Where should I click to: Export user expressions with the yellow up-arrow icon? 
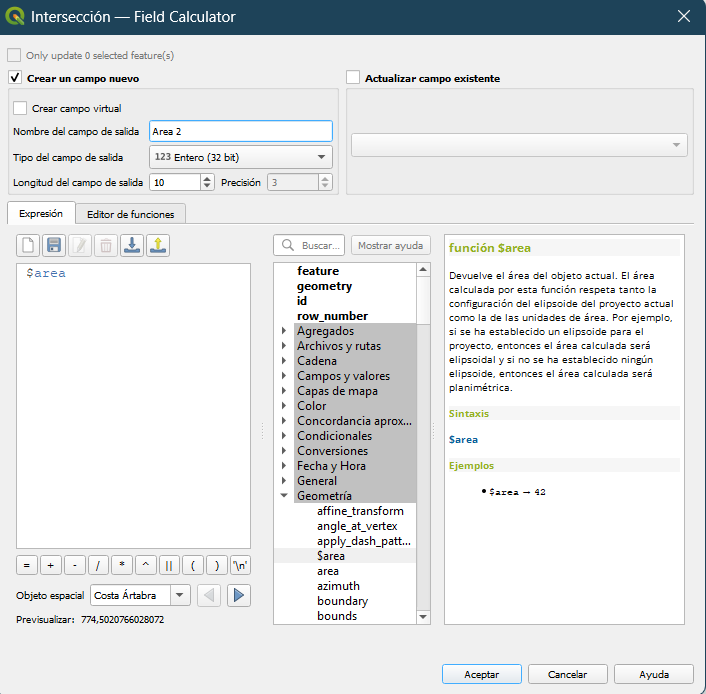tap(158, 245)
